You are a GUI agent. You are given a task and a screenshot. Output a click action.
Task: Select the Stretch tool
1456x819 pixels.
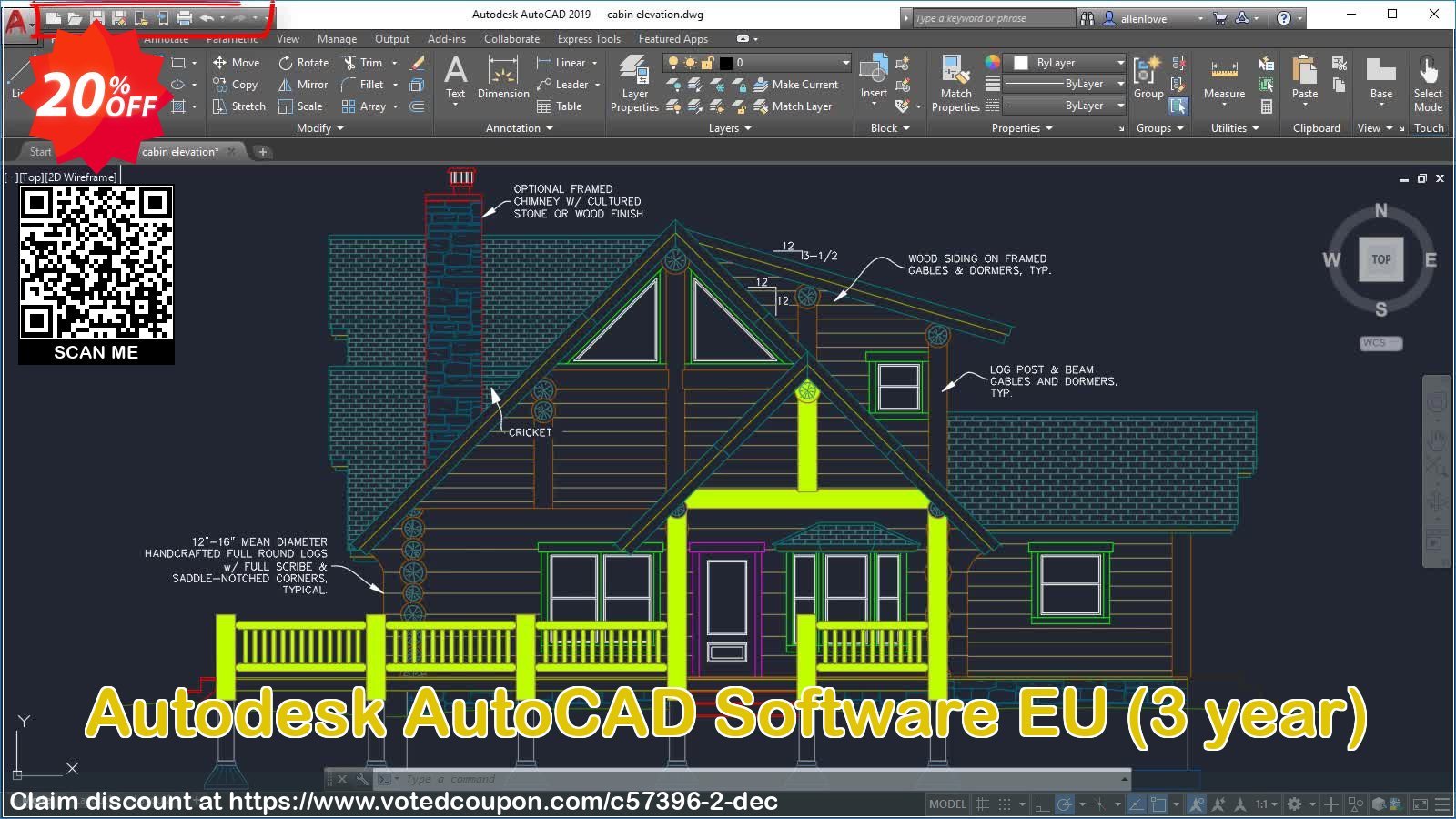[x=239, y=106]
